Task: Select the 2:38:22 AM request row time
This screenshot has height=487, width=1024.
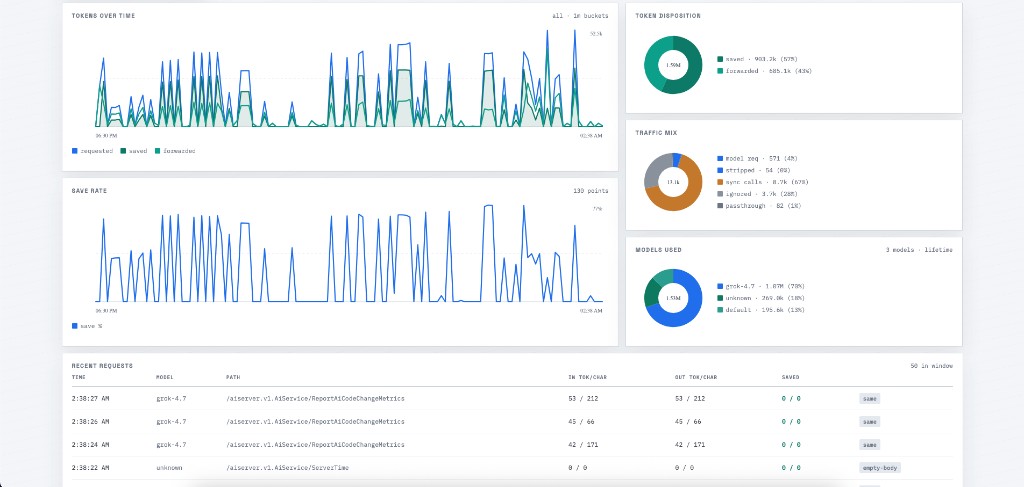Action: [x=90, y=468]
